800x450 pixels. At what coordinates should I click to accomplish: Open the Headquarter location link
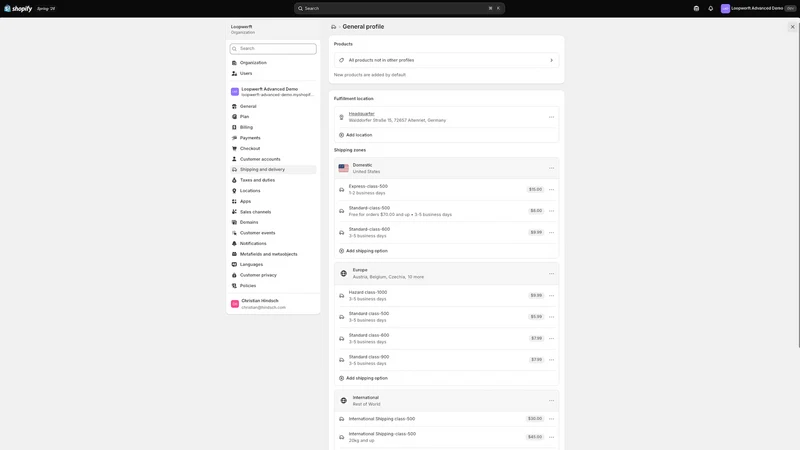point(361,114)
